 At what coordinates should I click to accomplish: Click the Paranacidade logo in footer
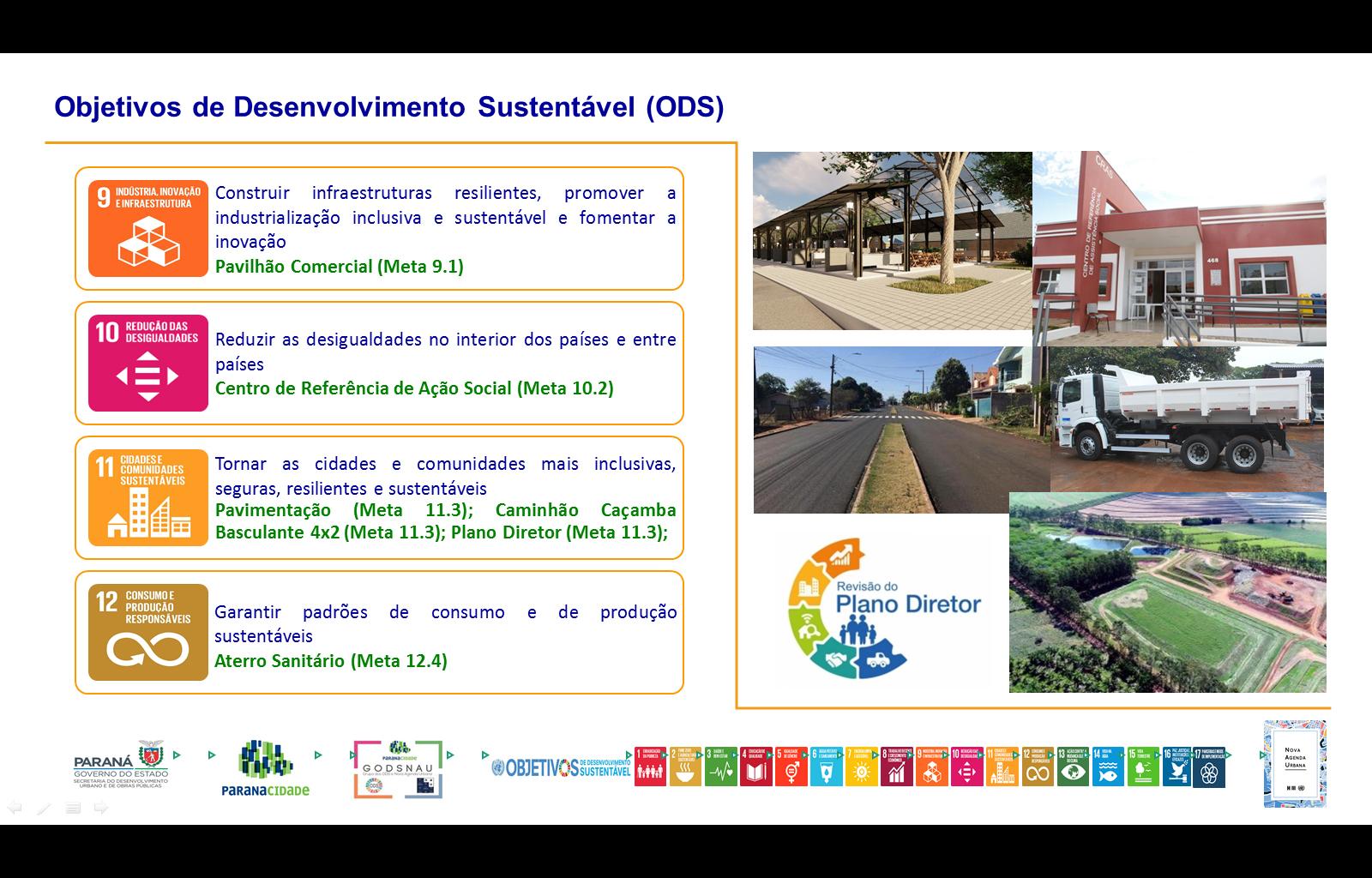pyautogui.click(x=265, y=768)
